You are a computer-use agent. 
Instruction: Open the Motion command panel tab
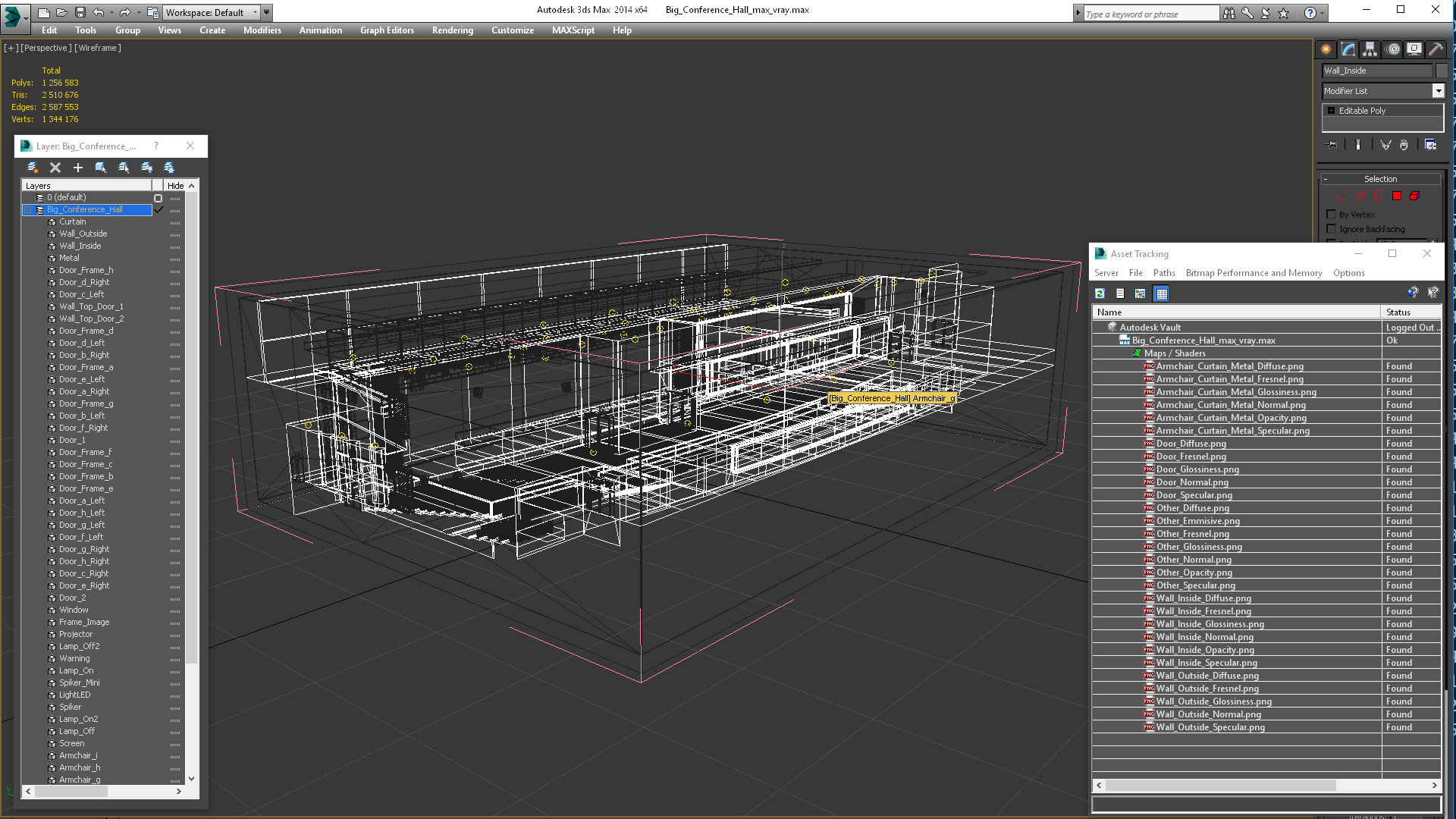click(x=1393, y=49)
